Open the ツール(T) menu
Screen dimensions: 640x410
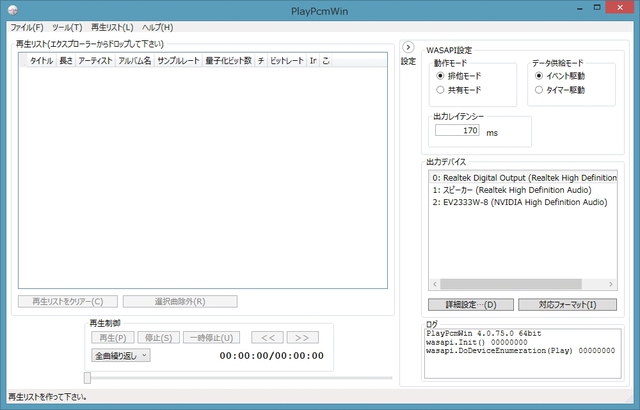68,27
